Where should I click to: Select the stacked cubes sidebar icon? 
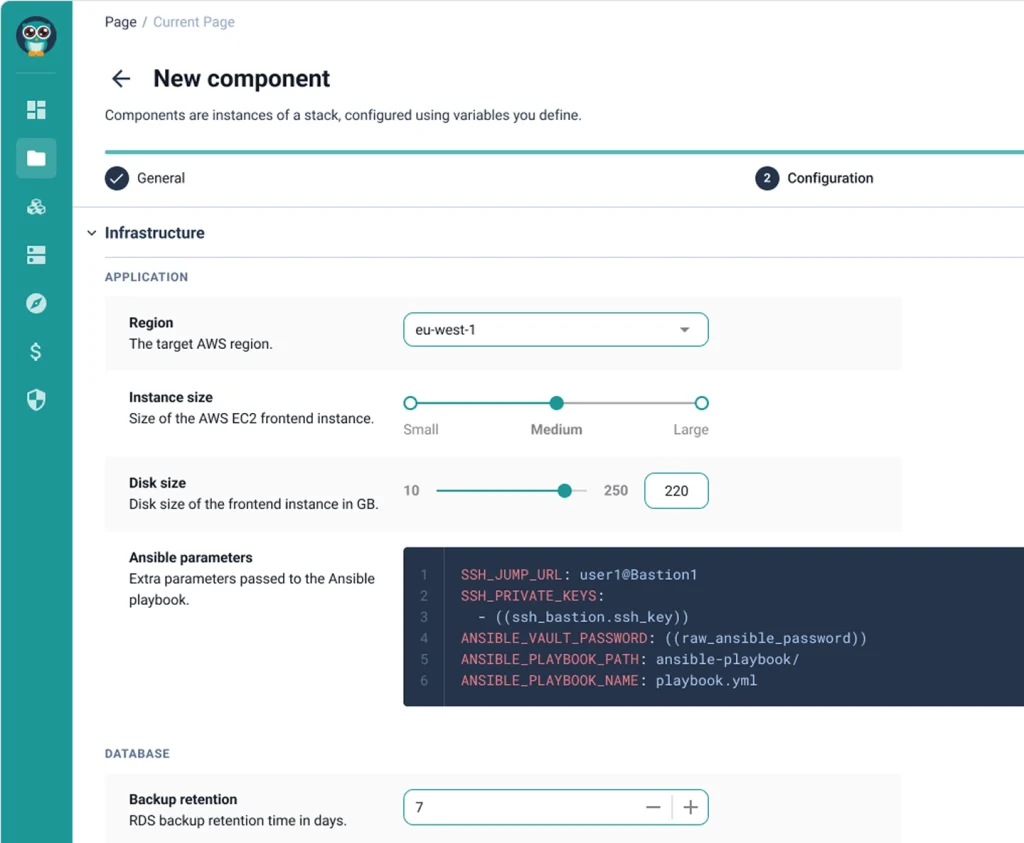coord(36,207)
